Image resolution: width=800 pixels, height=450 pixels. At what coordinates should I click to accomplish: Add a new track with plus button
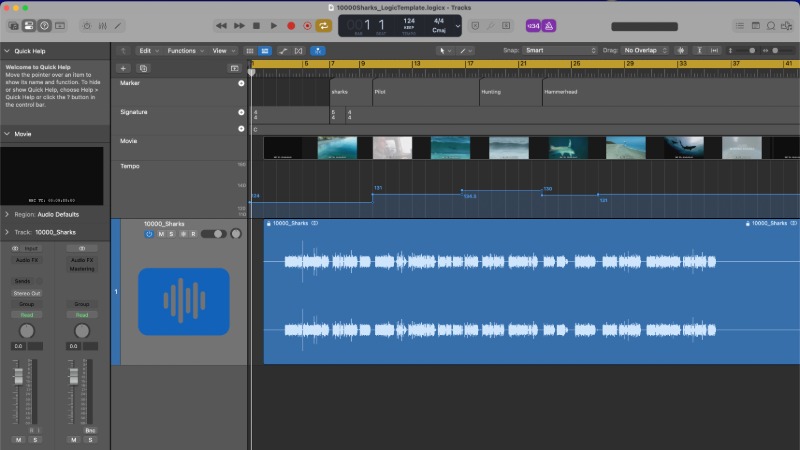(123, 68)
